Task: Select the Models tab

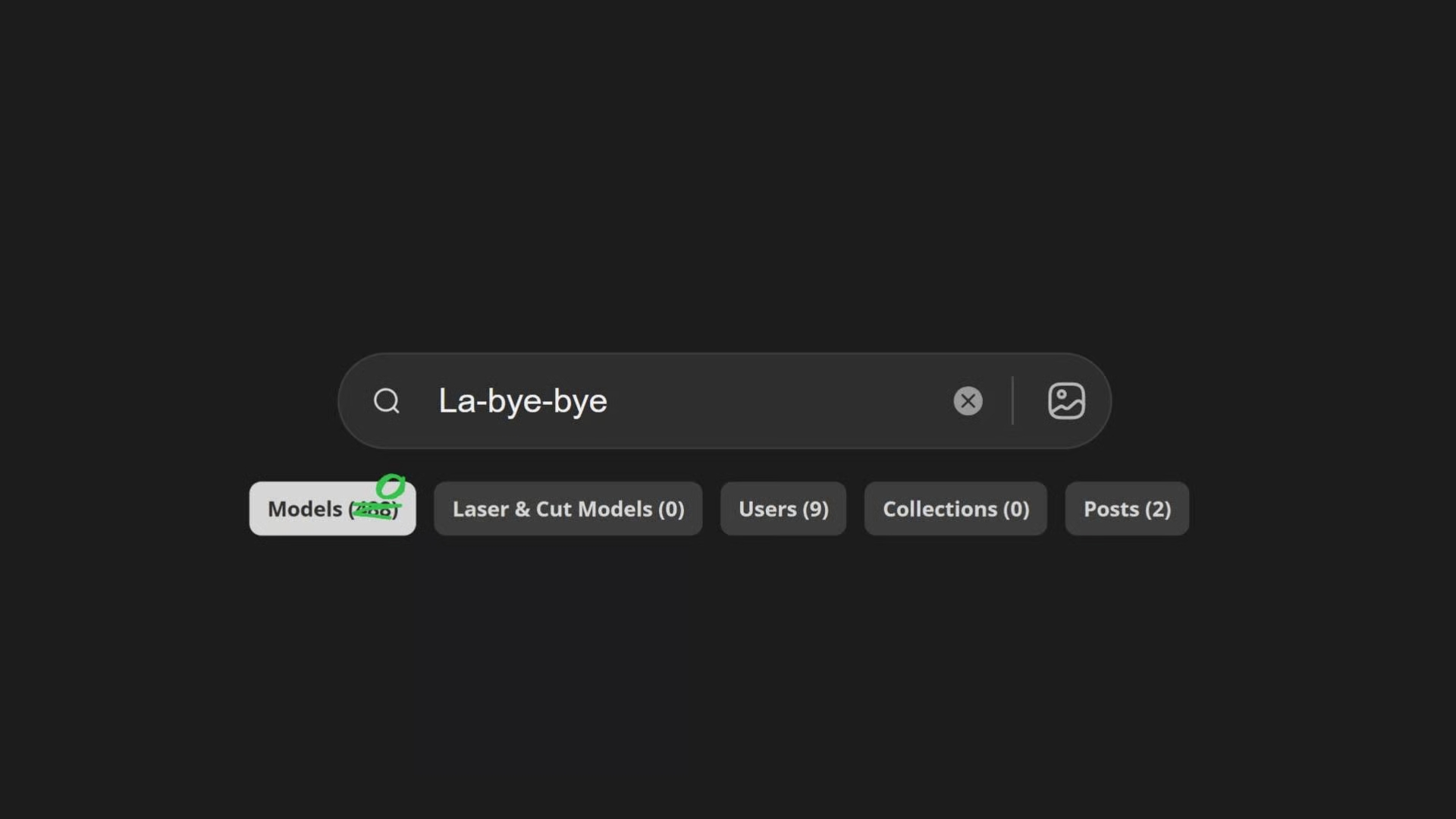Action: (332, 509)
